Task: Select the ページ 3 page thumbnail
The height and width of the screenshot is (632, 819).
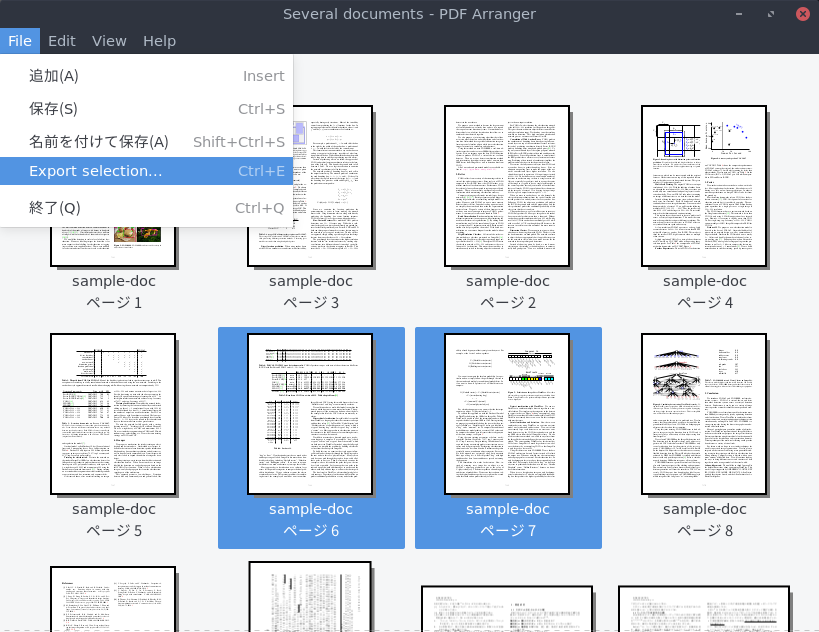Action: click(310, 186)
